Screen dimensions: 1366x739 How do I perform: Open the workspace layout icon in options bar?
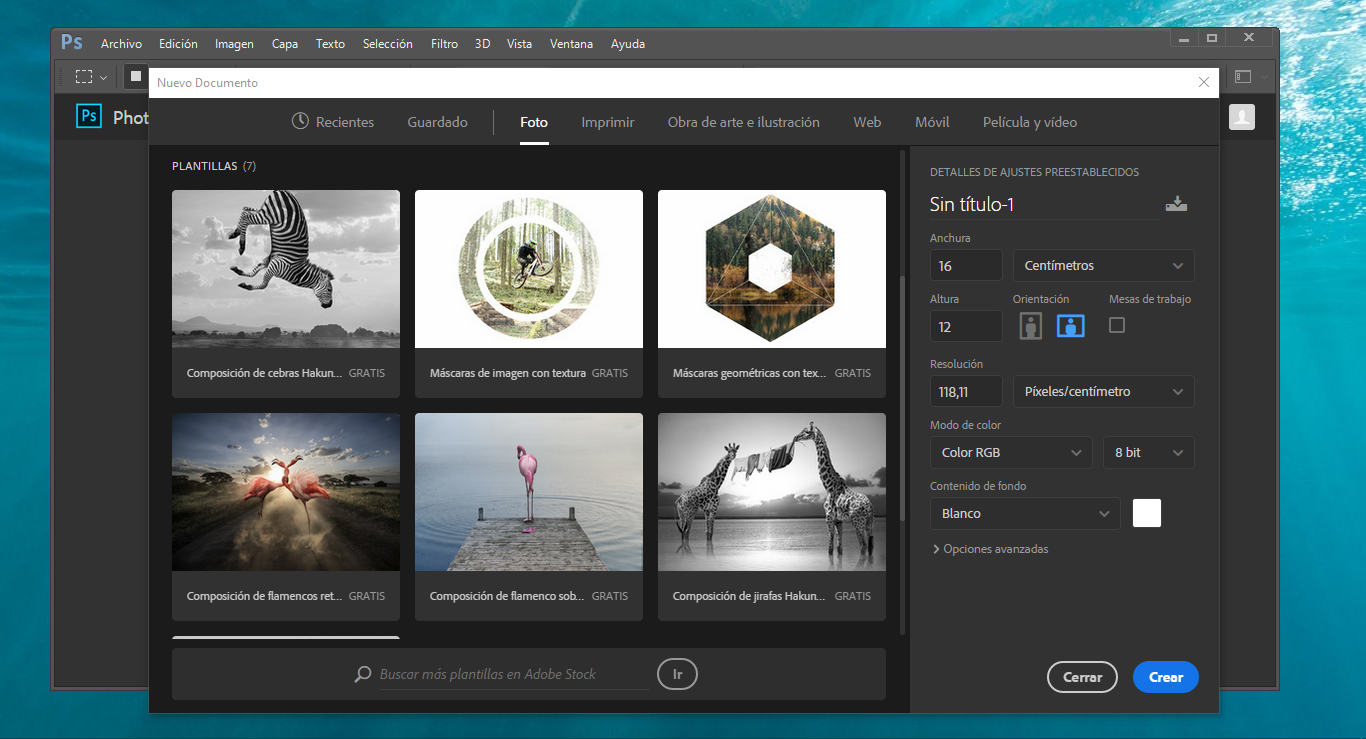point(1243,77)
